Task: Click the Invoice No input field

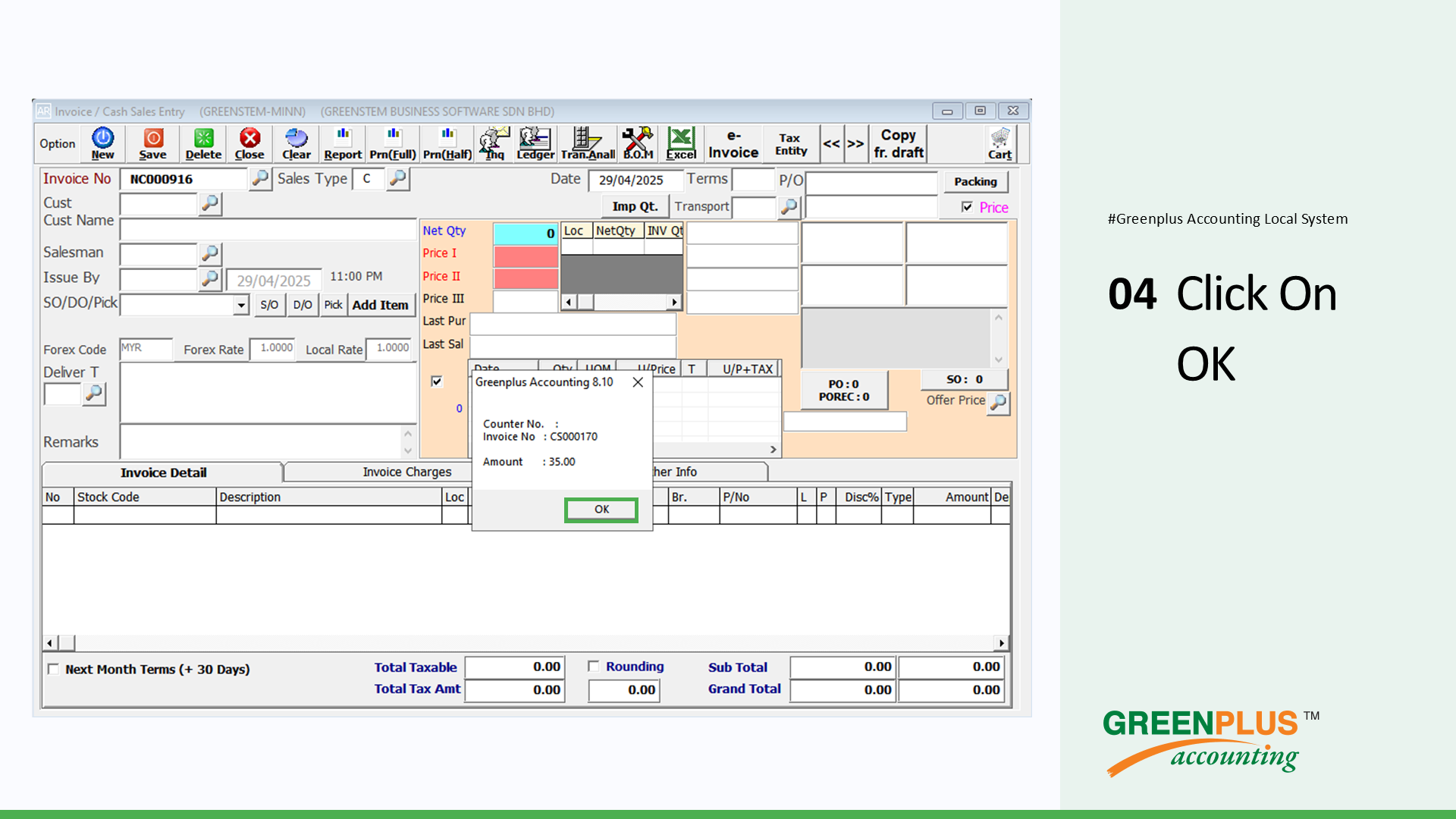Action: pyautogui.click(x=184, y=179)
